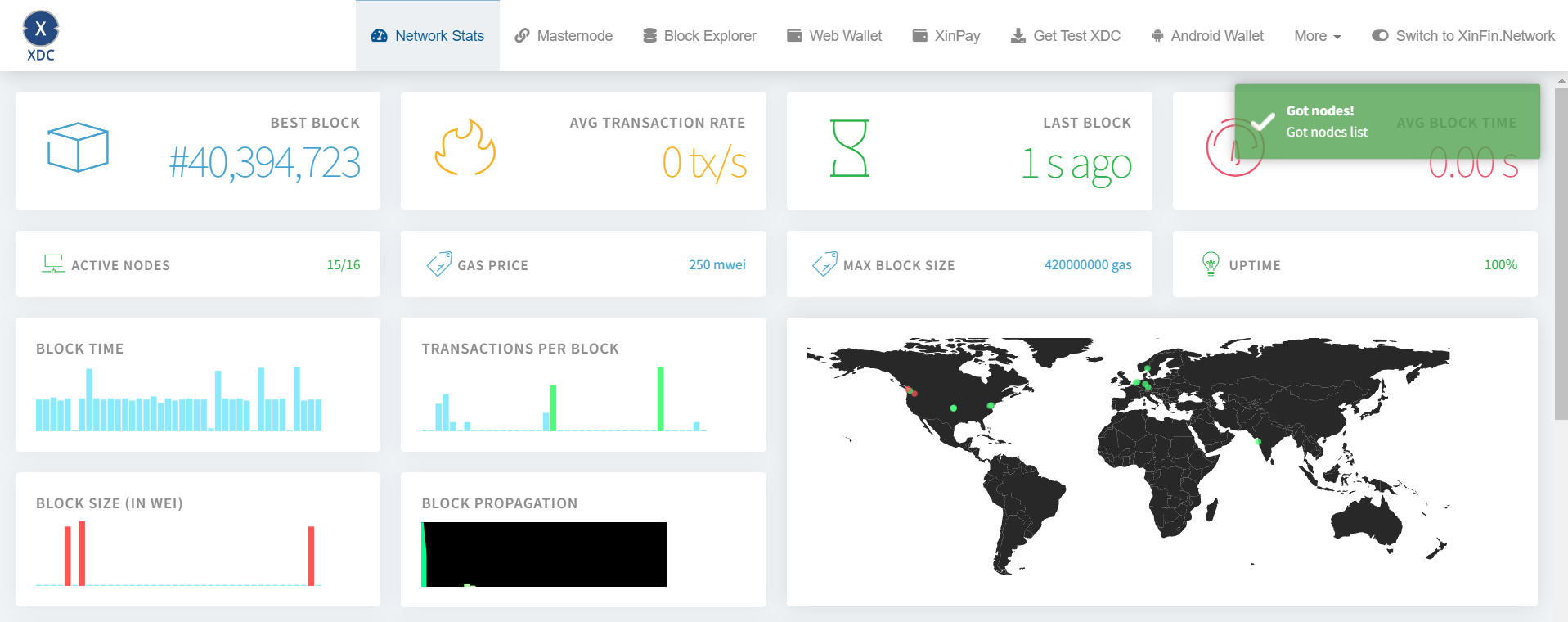Click the Uptime lightbulb icon
This screenshot has height=622, width=1568.
[x=1211, y=264]
